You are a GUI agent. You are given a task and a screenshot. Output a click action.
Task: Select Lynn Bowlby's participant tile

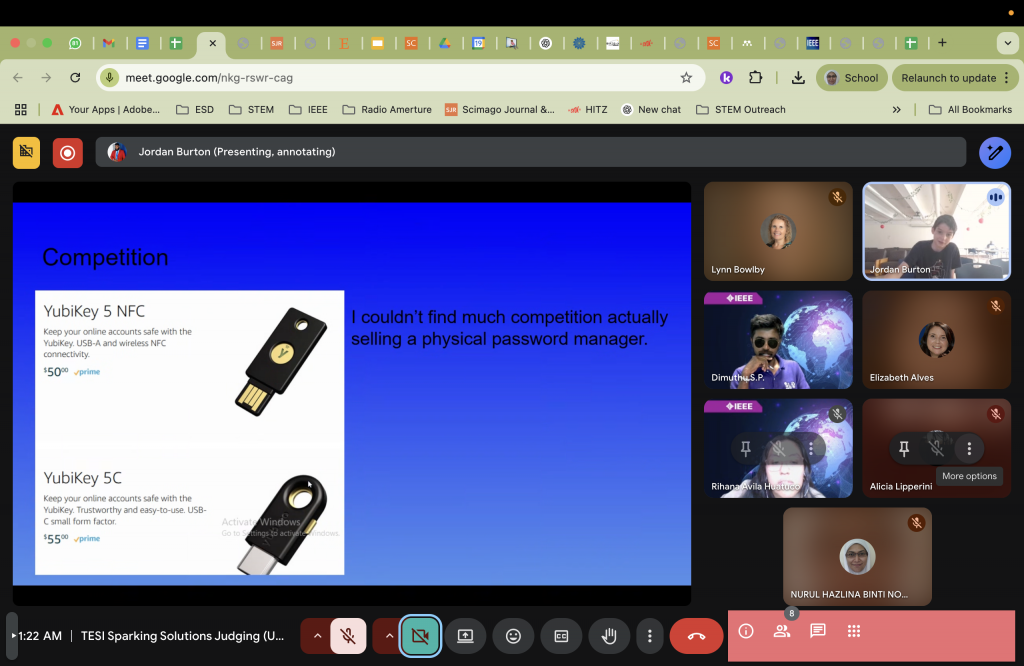coord(778,231)
